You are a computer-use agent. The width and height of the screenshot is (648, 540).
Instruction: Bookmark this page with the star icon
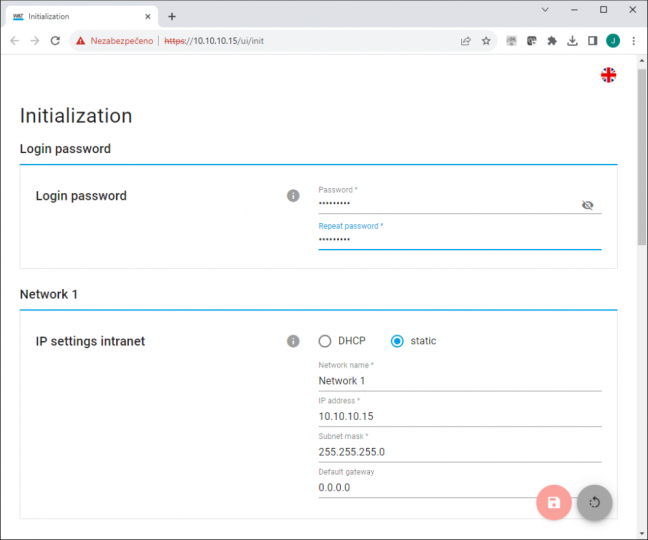pos(486,41)
